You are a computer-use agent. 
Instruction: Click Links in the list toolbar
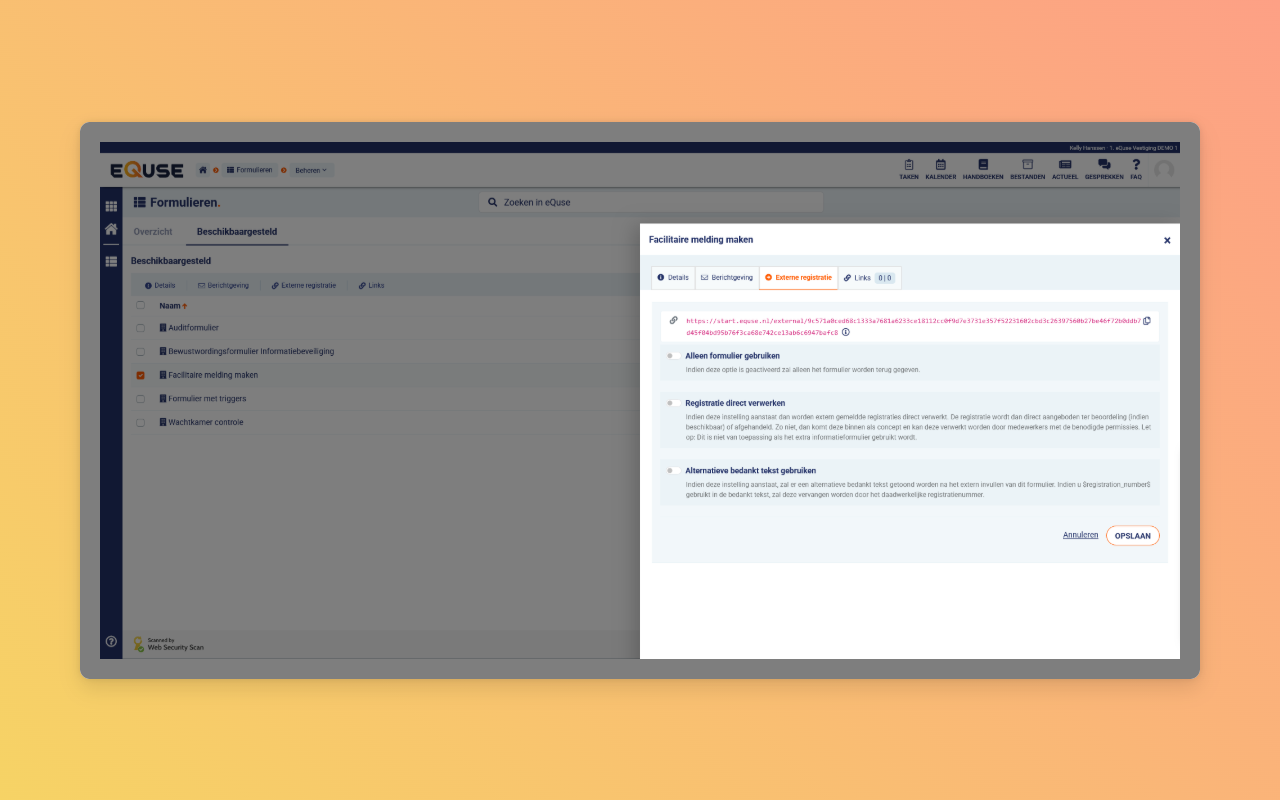371,286
